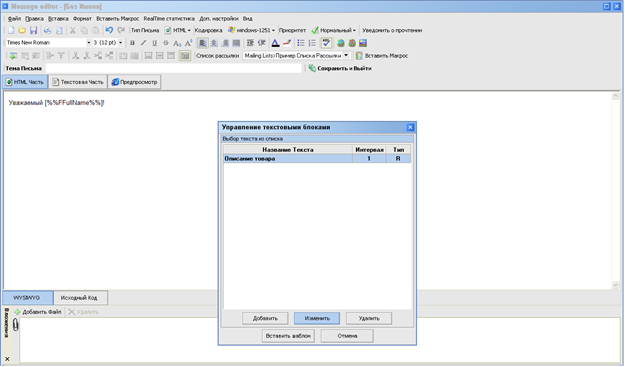Insert a picture with image icon
Viewport: 625px width, 367px height.
363,43
